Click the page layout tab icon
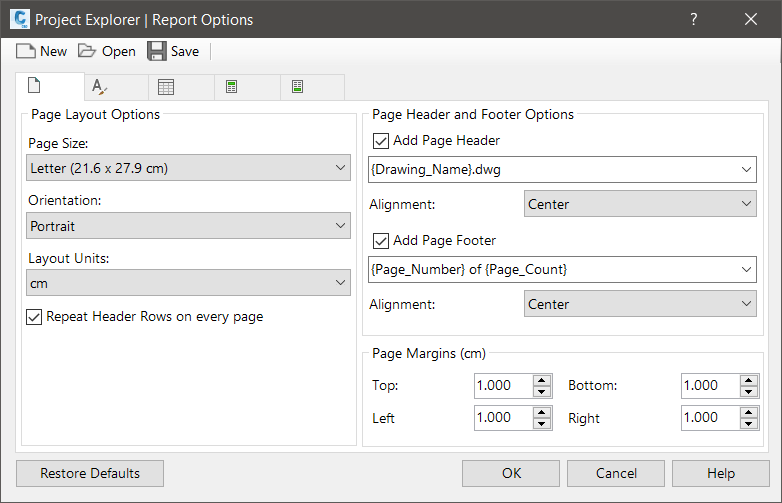 click(33, 87)
